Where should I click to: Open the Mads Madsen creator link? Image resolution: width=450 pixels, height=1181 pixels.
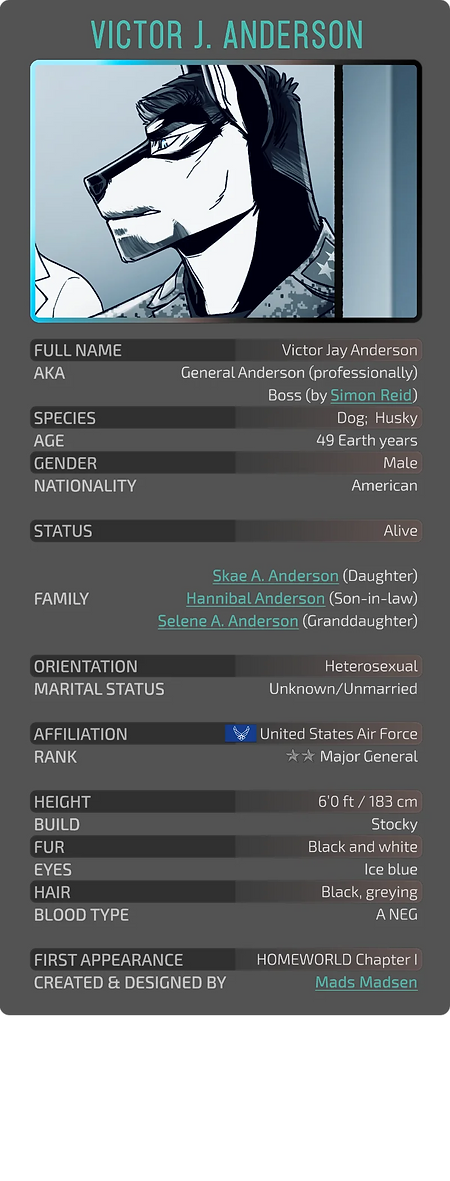[366, 982]
